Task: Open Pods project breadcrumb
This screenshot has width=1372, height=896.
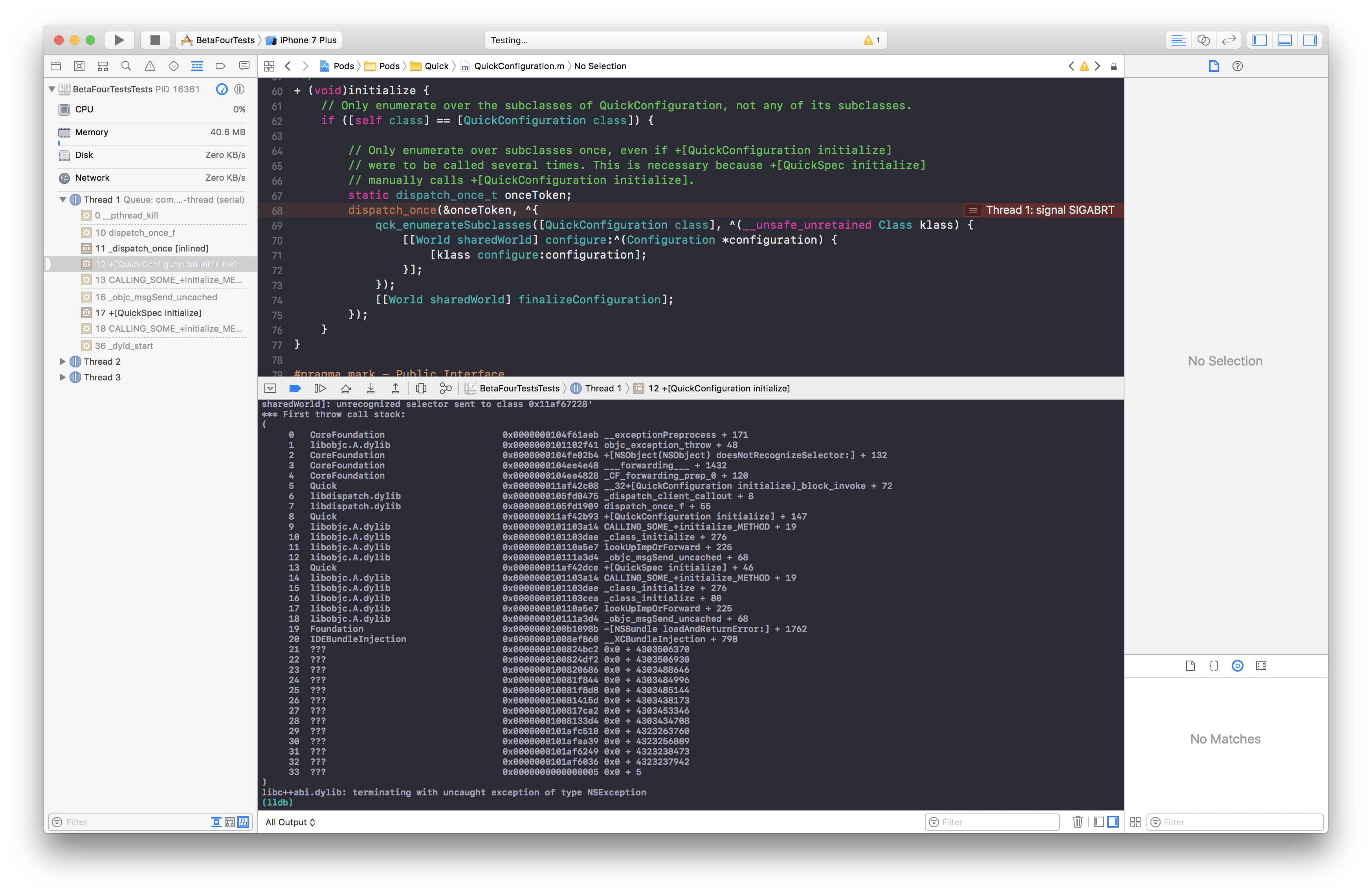Action: 337,66
